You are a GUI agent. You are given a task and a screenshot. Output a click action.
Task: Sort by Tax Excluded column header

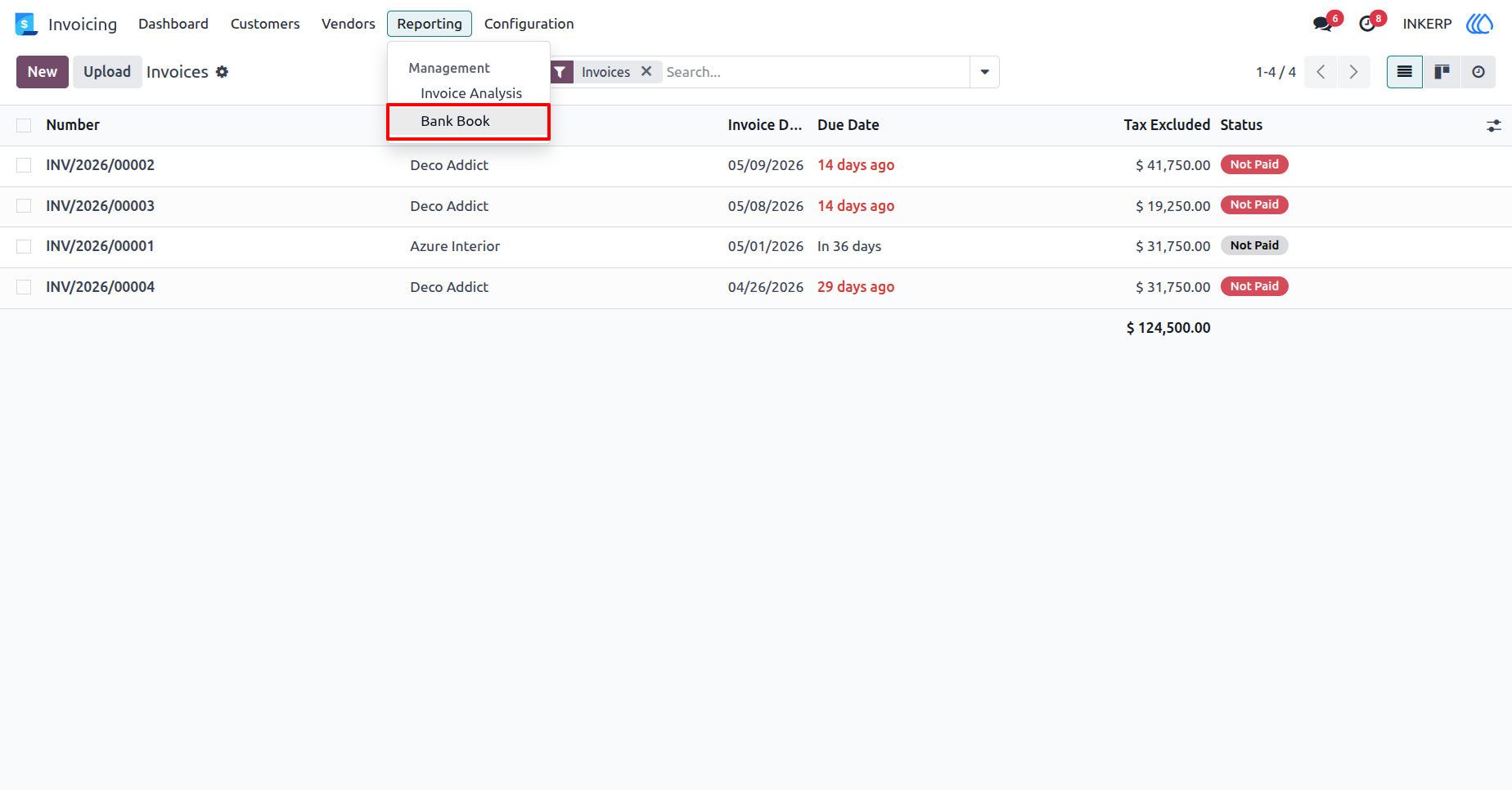pos(1167,125)
